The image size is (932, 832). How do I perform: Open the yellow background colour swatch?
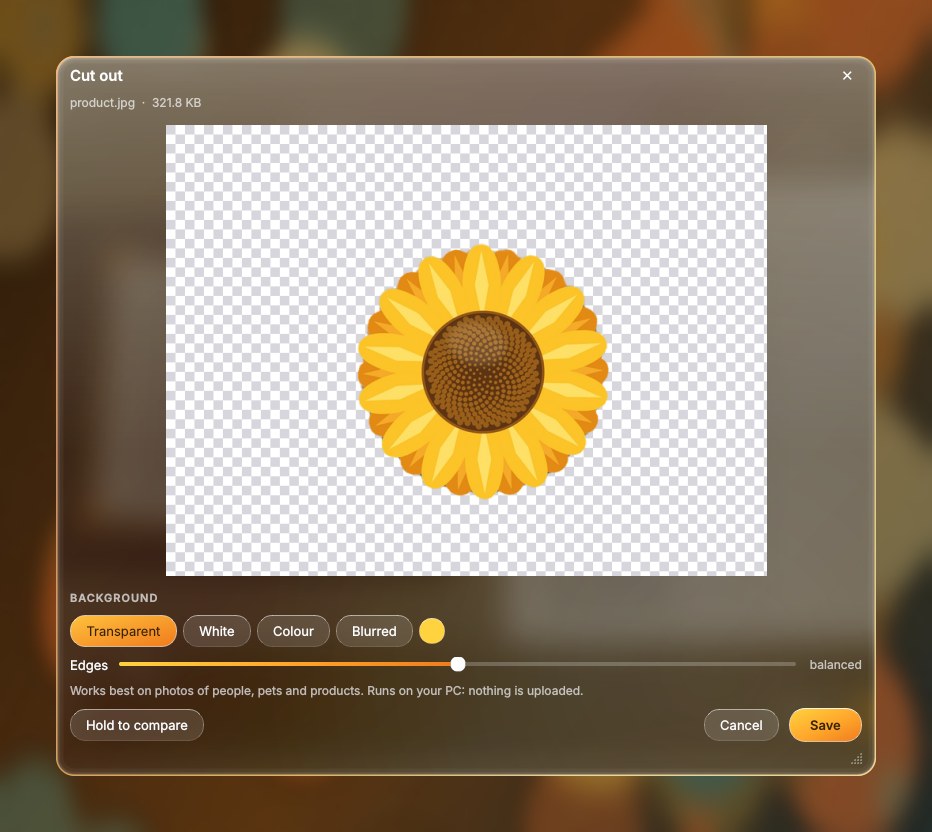coord(432,631)
